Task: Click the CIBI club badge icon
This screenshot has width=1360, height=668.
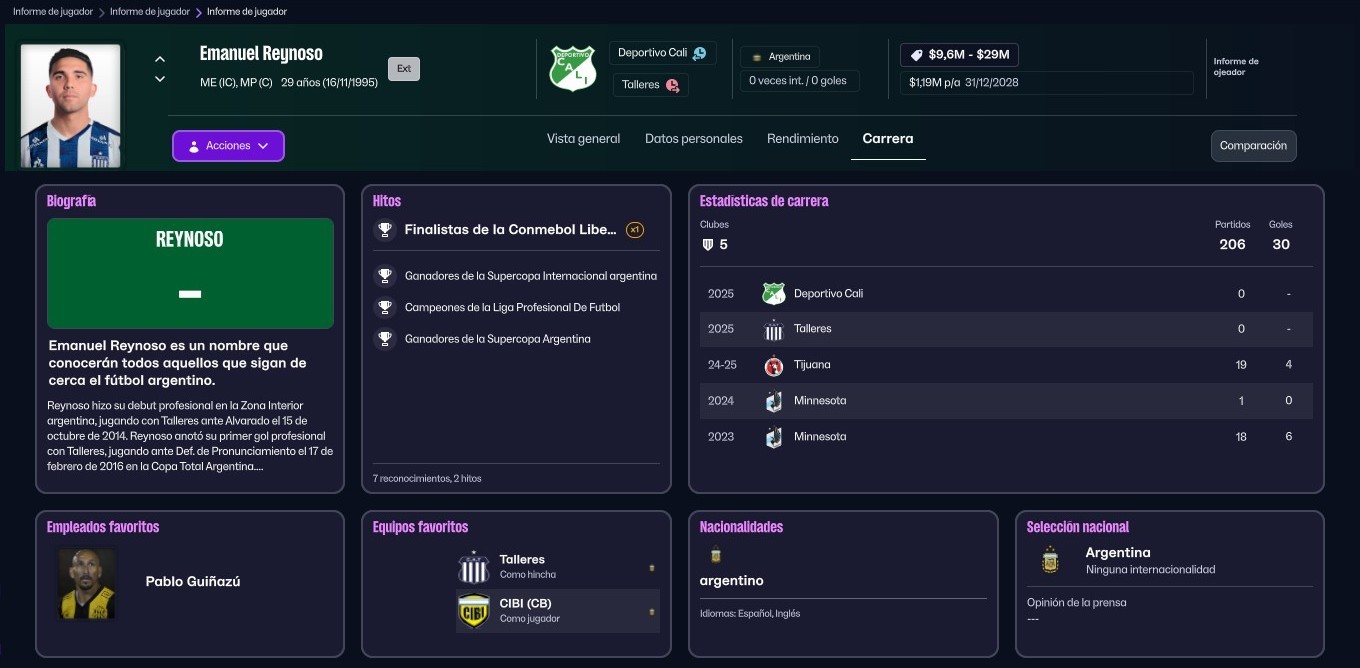Action: (x=473, y=611)
